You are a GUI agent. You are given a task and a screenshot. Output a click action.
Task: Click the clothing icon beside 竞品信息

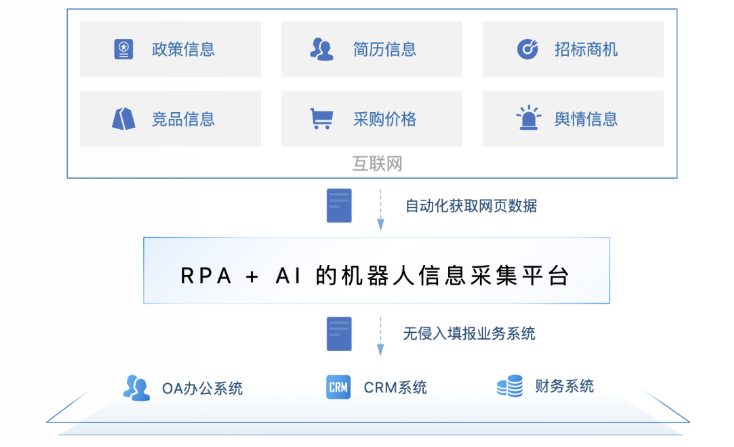pos(124,119)
